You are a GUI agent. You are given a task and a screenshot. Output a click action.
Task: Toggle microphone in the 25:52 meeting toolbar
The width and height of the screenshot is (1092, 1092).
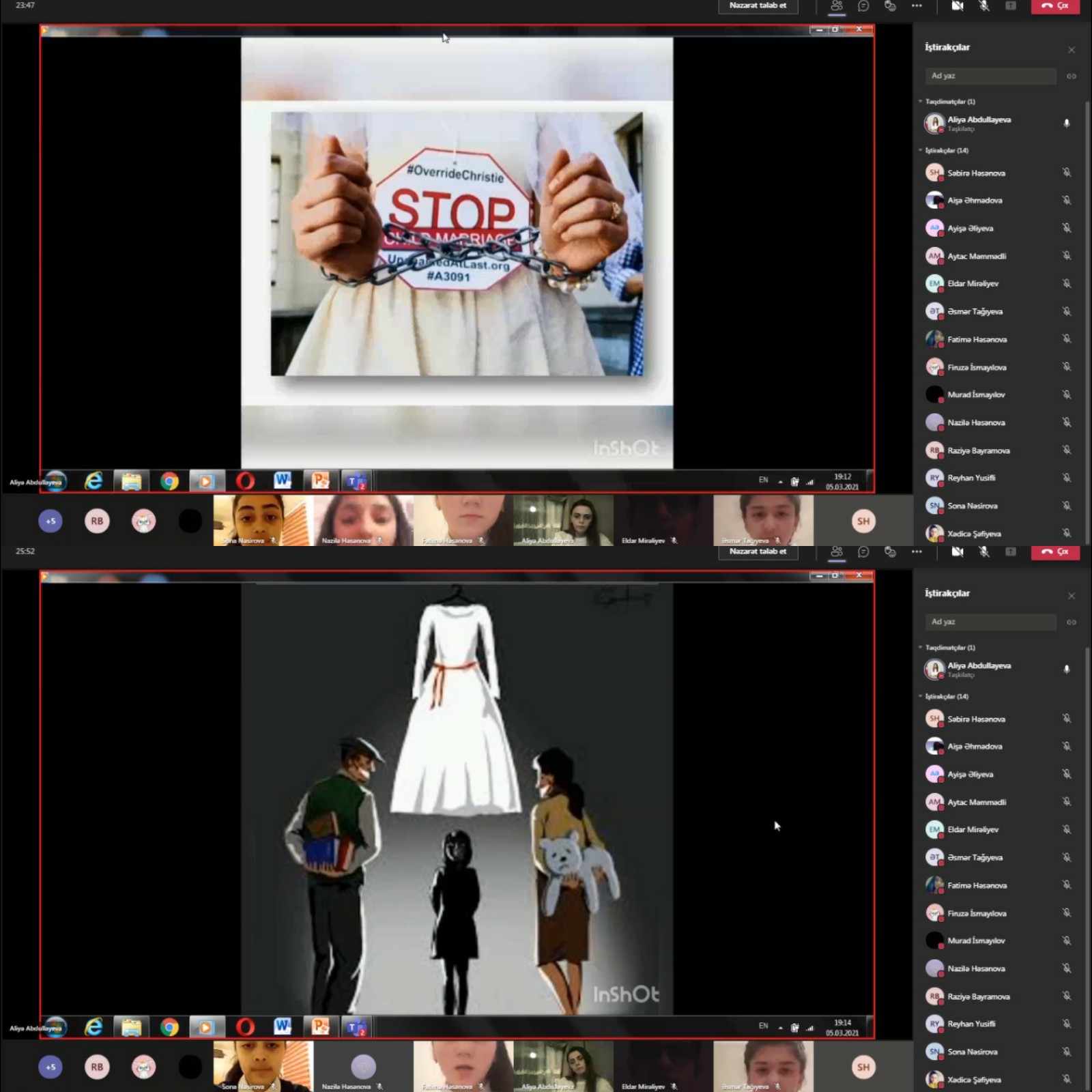pyautogui.click(x=984, y=551)
